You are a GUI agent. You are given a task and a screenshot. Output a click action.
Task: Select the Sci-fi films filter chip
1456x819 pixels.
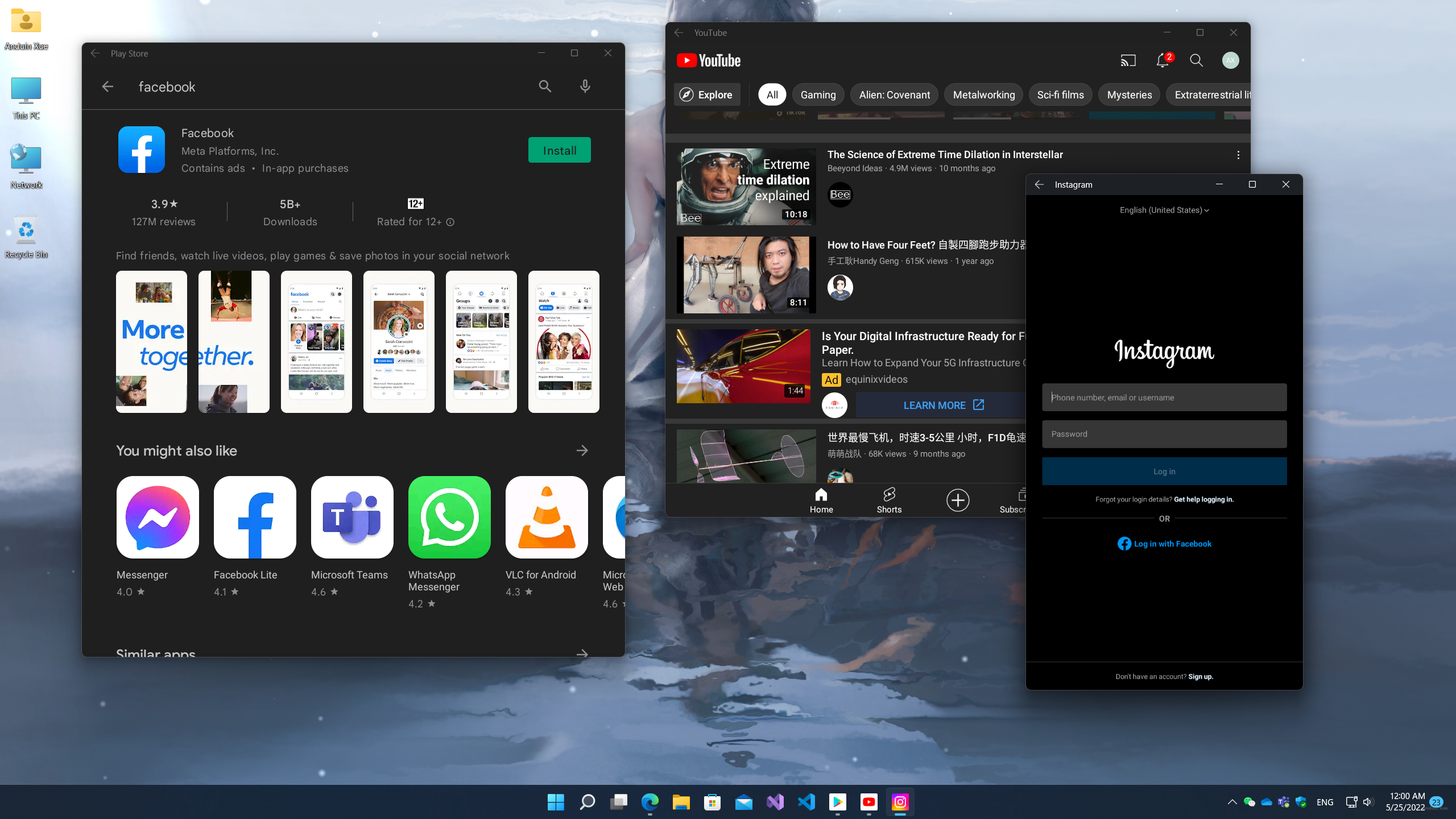point(1060,94)
